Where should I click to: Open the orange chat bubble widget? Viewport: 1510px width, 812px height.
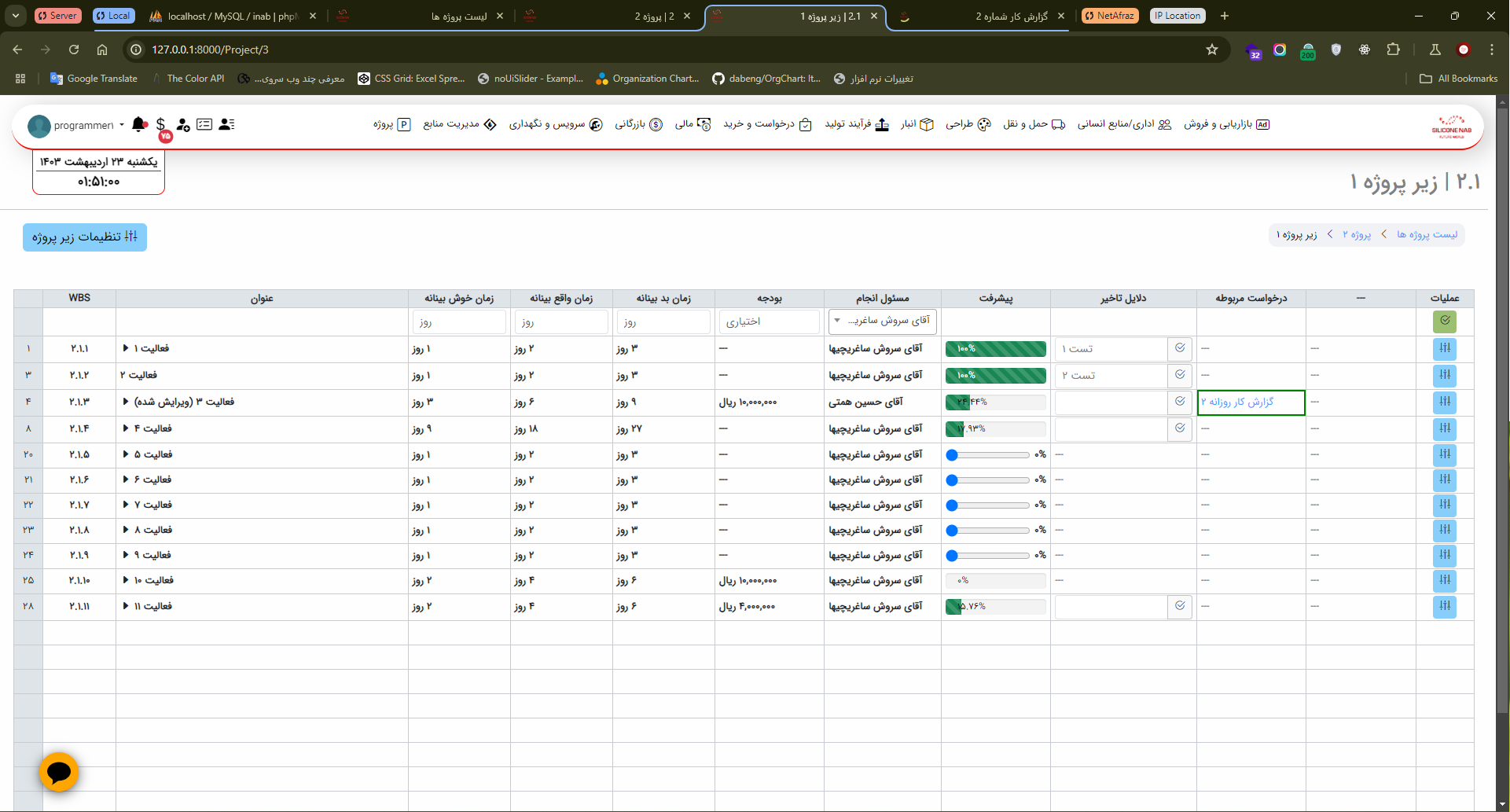tap(59, 772)
